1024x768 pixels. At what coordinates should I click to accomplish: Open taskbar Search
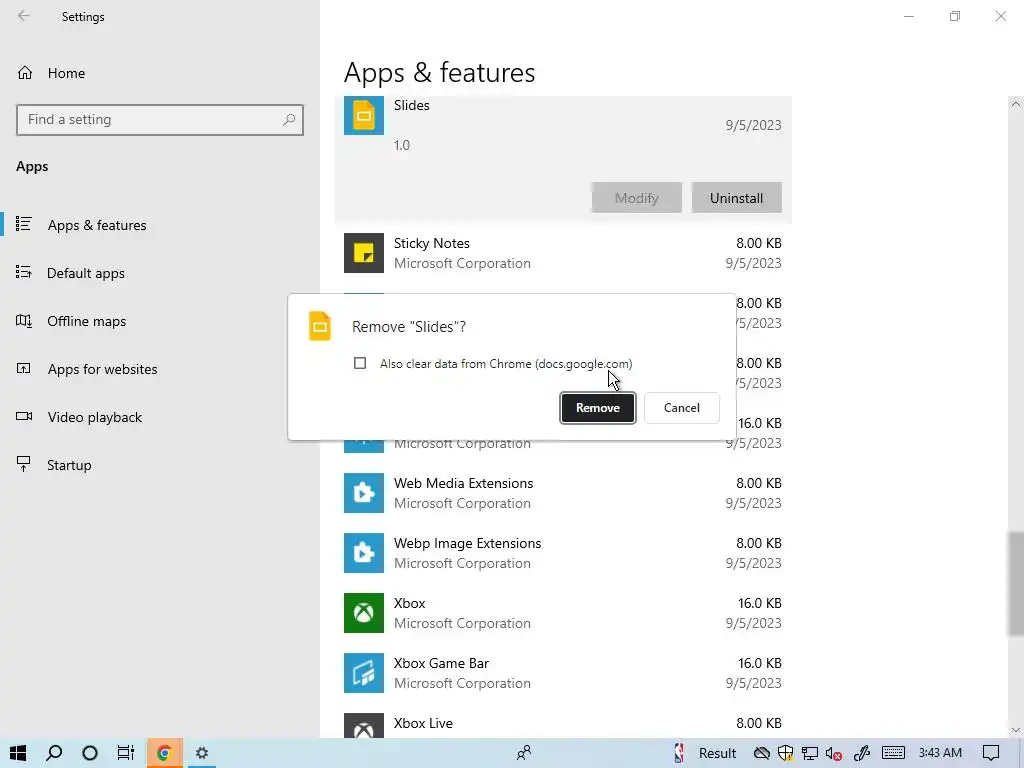click(54, 753)
